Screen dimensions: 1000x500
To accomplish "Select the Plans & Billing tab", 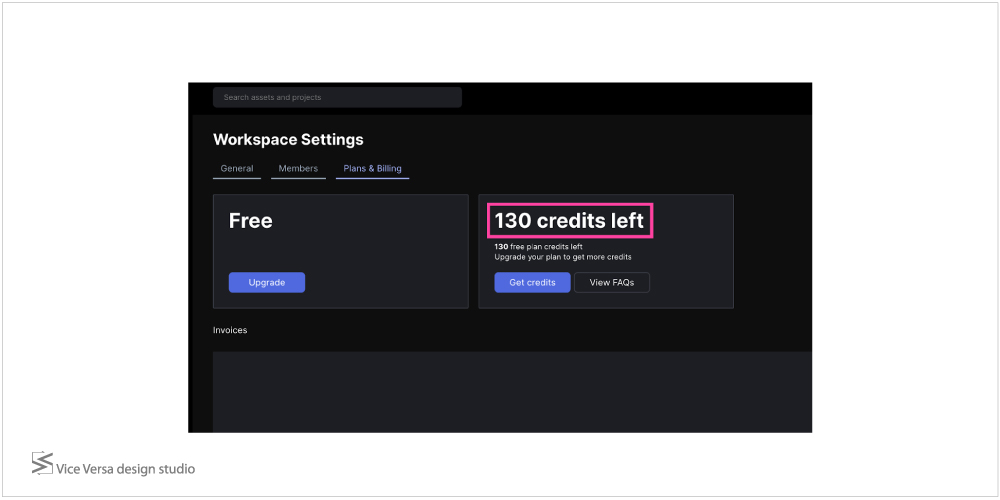I will coord(372,169).
